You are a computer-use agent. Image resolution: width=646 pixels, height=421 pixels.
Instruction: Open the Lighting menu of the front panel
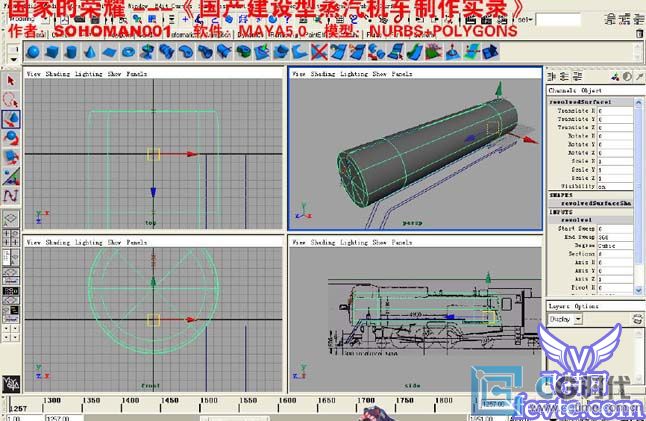[x=89, y=242]
